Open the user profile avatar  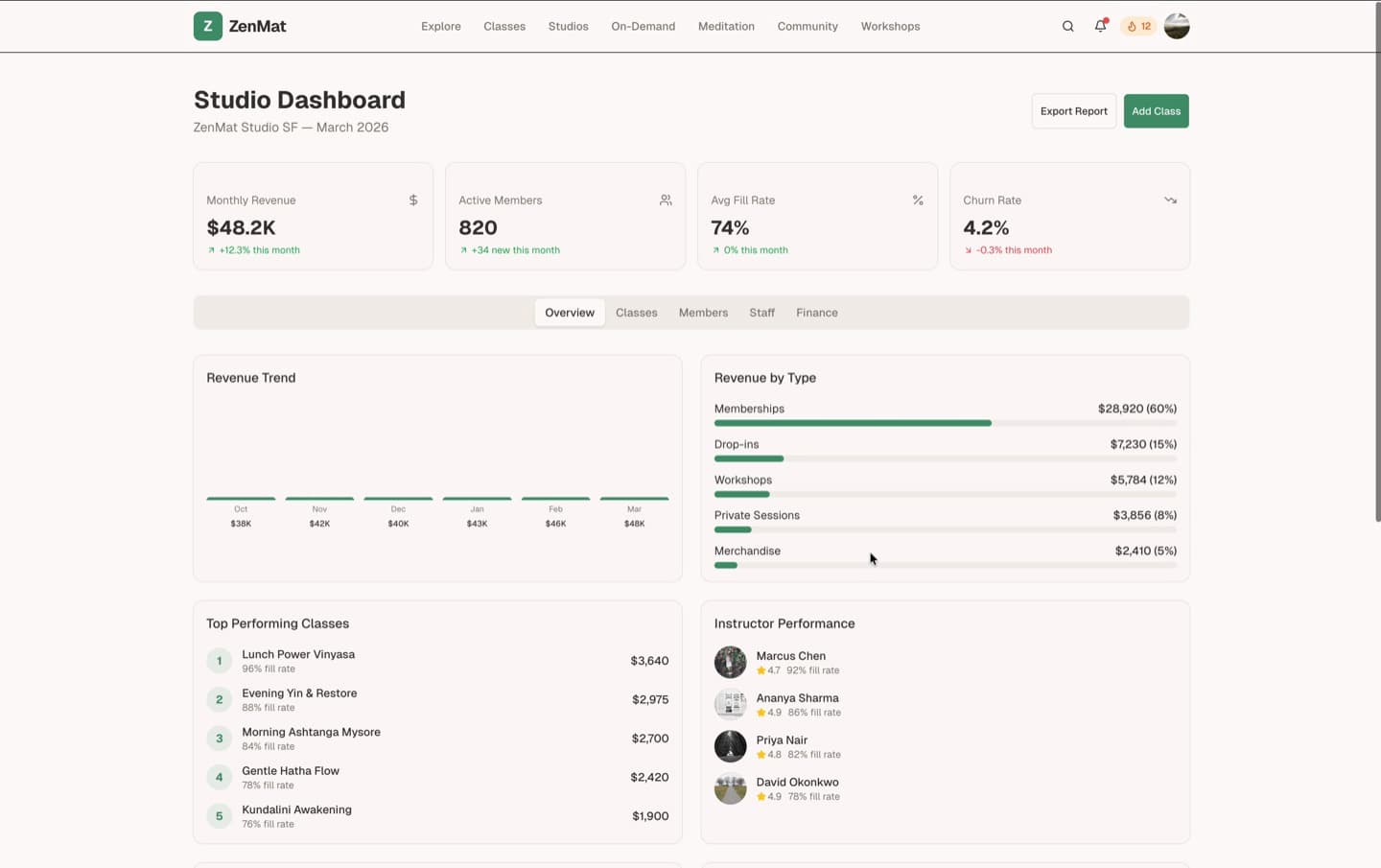tap(1177, 26)
